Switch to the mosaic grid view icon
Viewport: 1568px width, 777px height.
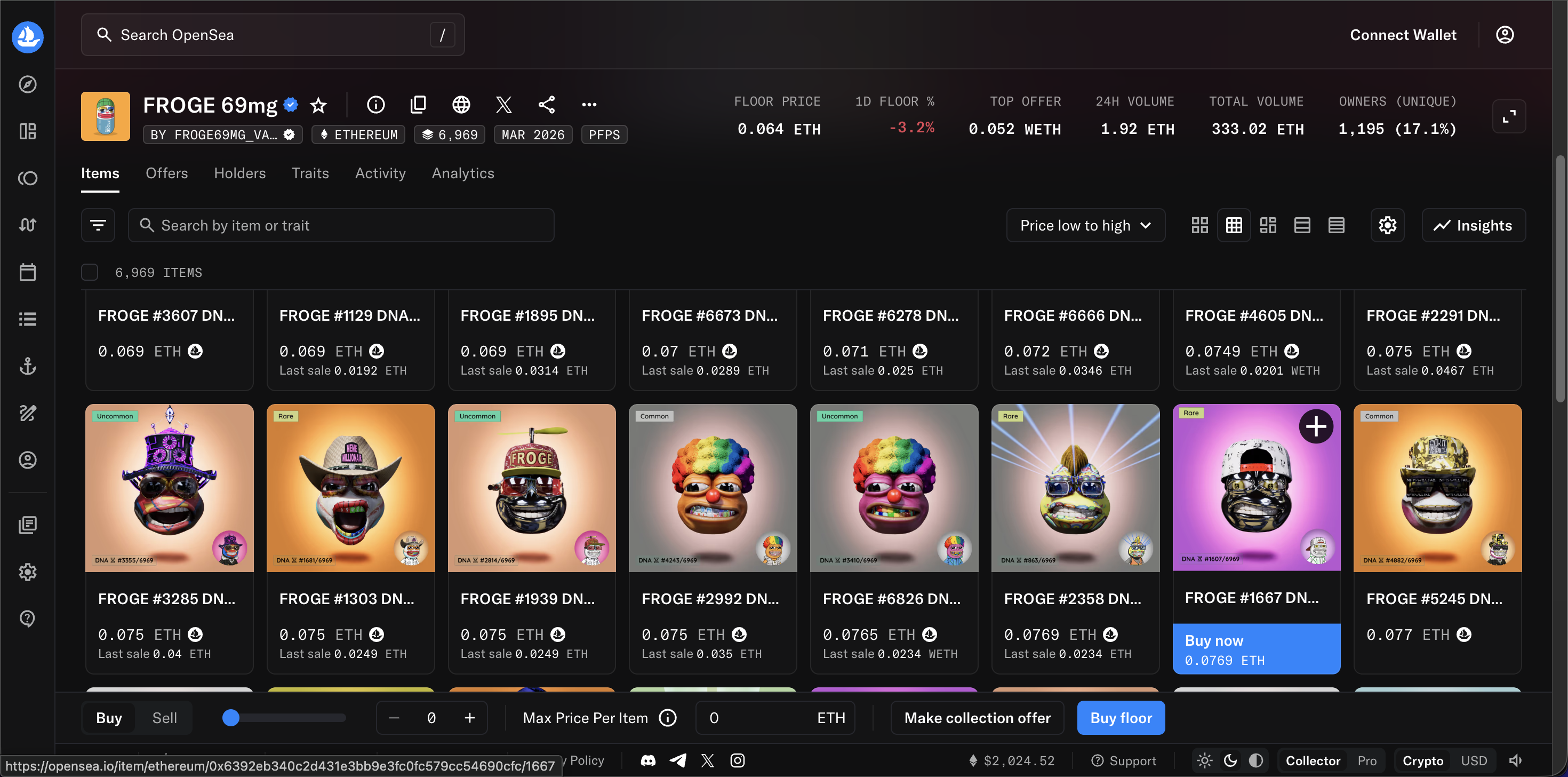[x=1268, y=225]
